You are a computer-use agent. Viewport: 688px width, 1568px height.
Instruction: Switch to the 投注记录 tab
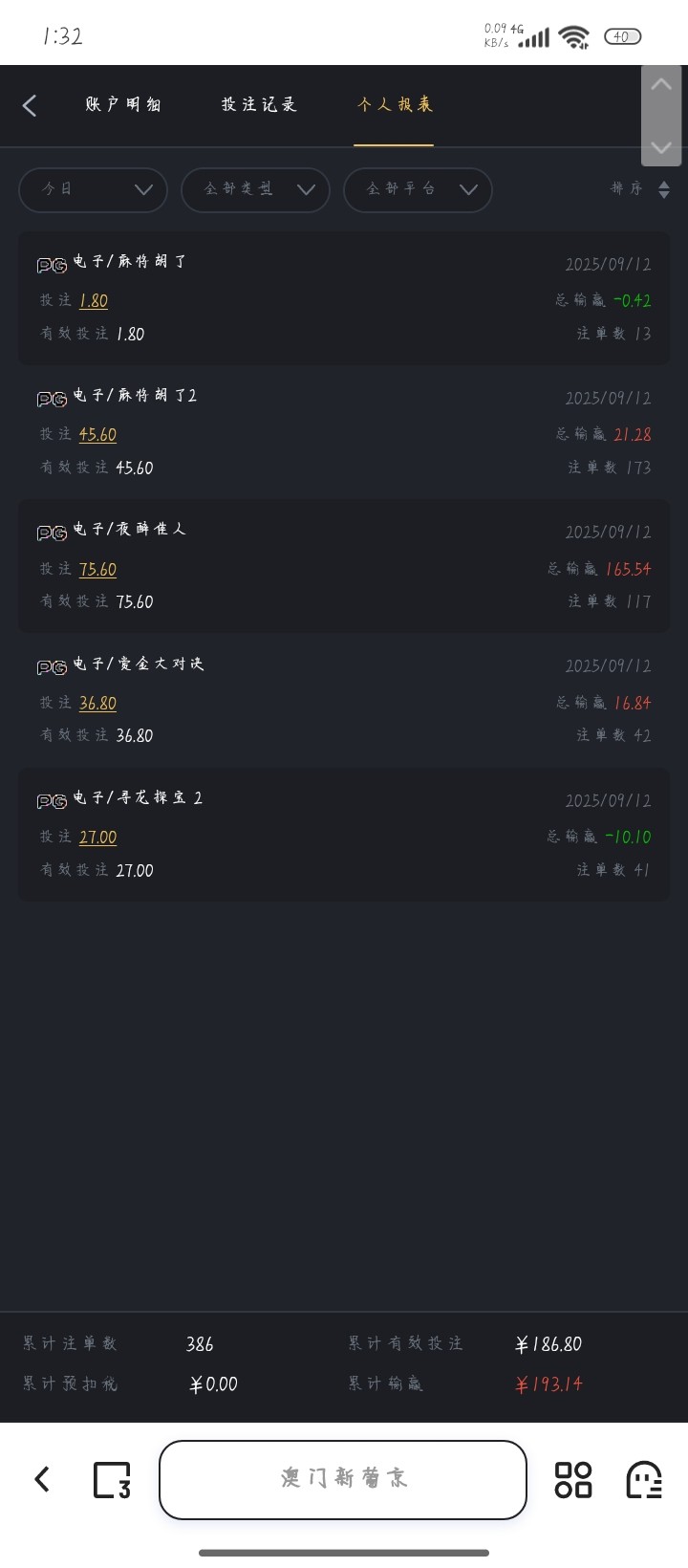coord(259,105)
